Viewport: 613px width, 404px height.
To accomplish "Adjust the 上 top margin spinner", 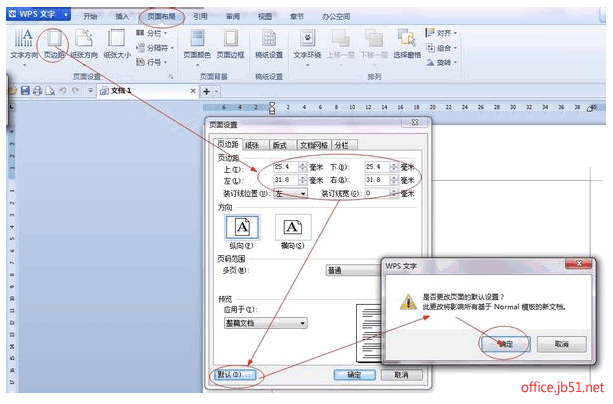I will (x=303, y=167).
